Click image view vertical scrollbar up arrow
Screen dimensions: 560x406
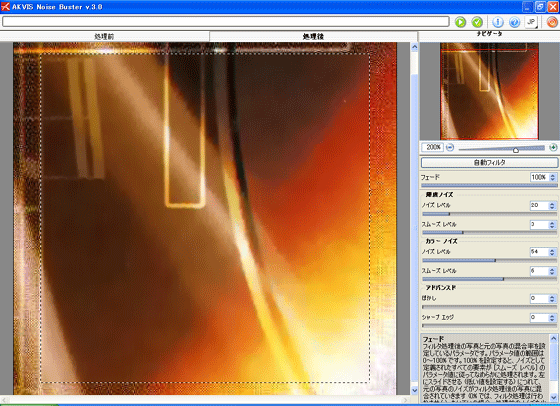[414, 47]
